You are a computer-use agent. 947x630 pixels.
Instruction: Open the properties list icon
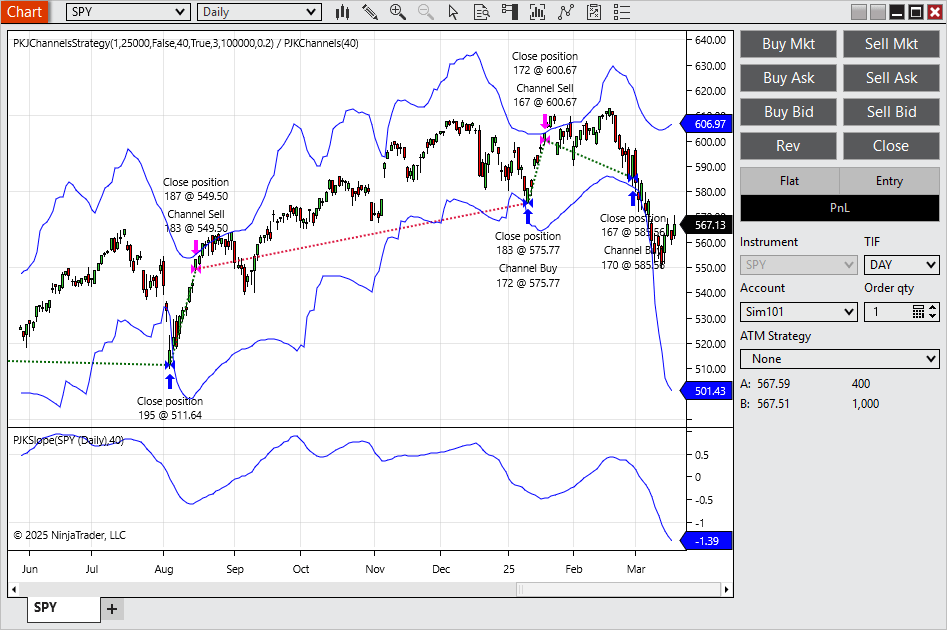[x=621, y=11]
